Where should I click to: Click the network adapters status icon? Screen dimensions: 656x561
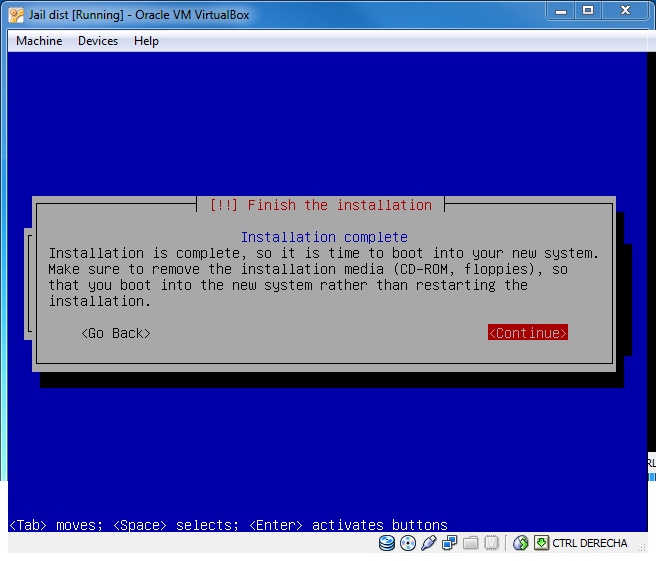449,543
